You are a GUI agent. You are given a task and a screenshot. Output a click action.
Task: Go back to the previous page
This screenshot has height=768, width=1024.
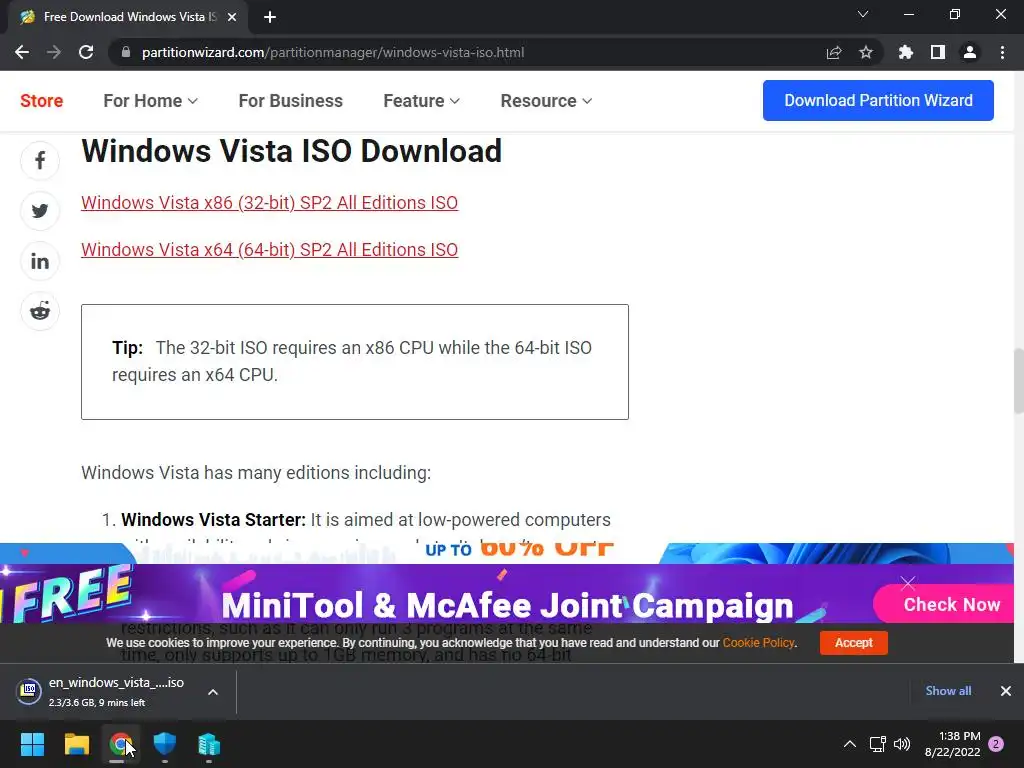point(22,52)
